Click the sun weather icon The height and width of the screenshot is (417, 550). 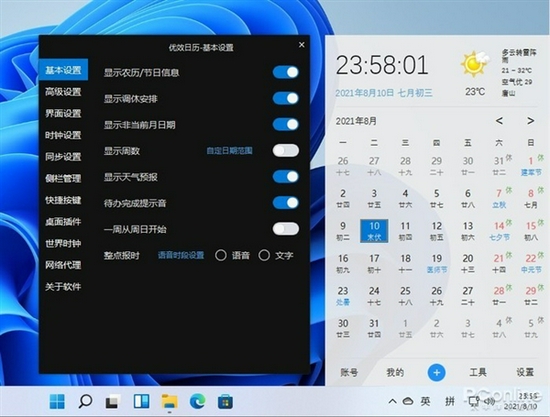point(474,64)
